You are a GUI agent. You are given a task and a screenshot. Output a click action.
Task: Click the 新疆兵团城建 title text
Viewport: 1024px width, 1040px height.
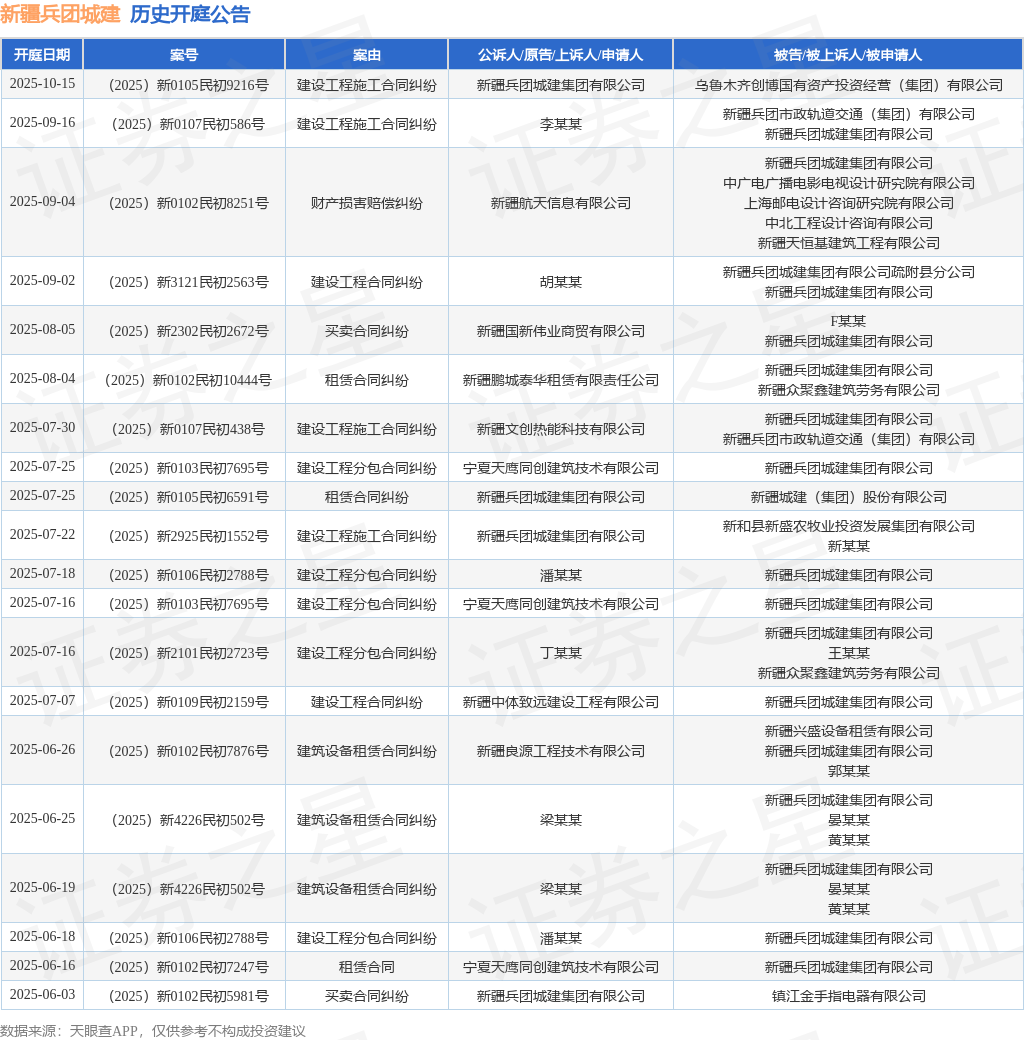(x=60, y=14)
